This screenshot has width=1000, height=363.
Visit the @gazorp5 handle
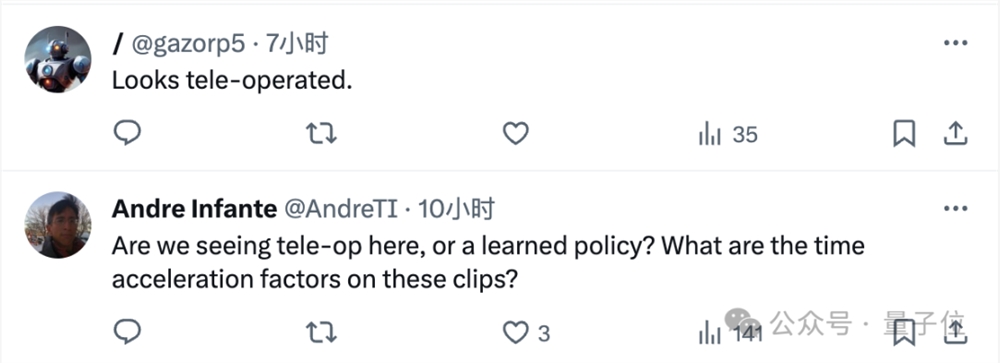tap(188, 43)
